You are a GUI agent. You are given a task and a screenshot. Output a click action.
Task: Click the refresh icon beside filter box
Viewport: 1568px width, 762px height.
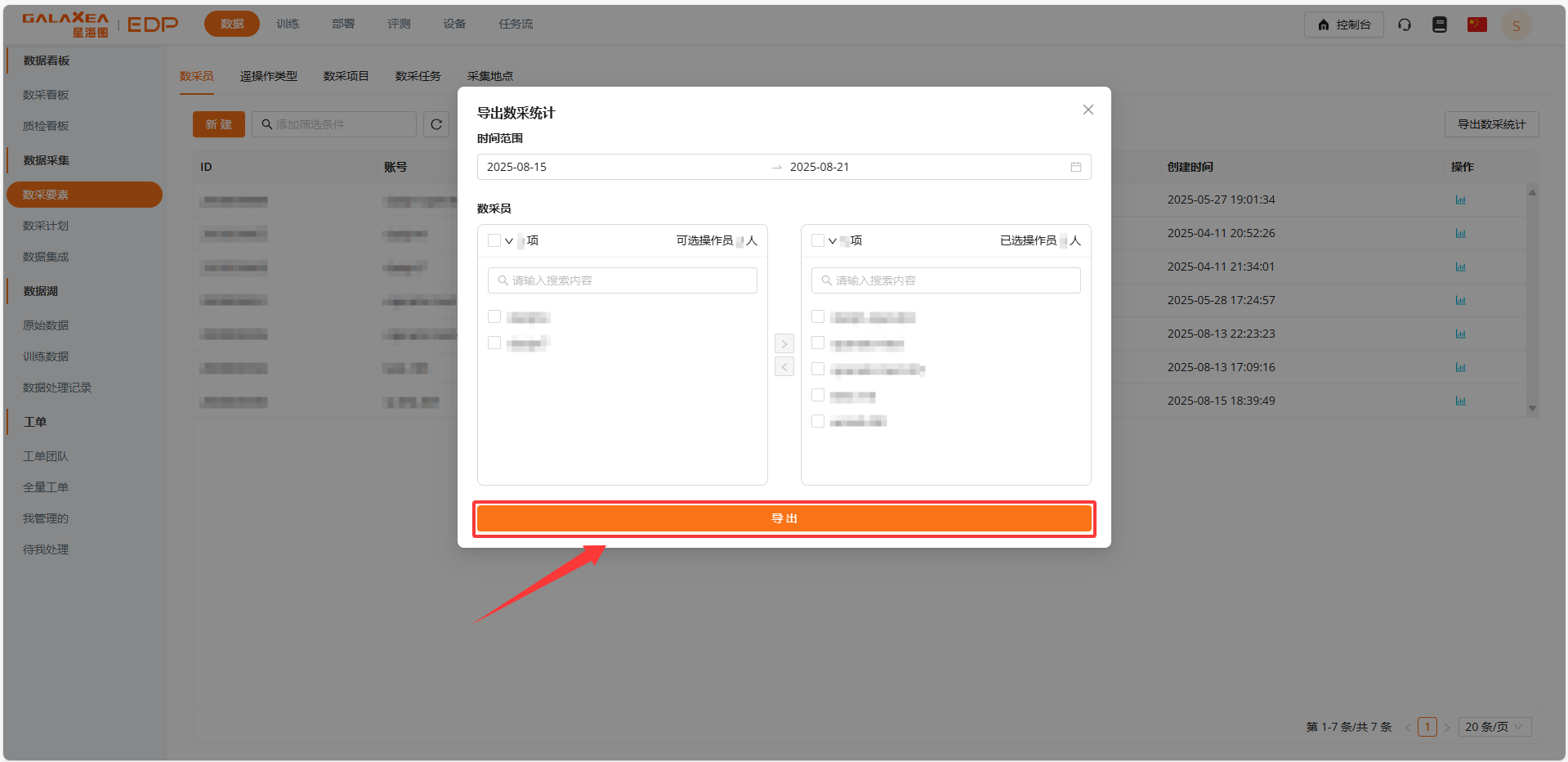coord(436,124)
